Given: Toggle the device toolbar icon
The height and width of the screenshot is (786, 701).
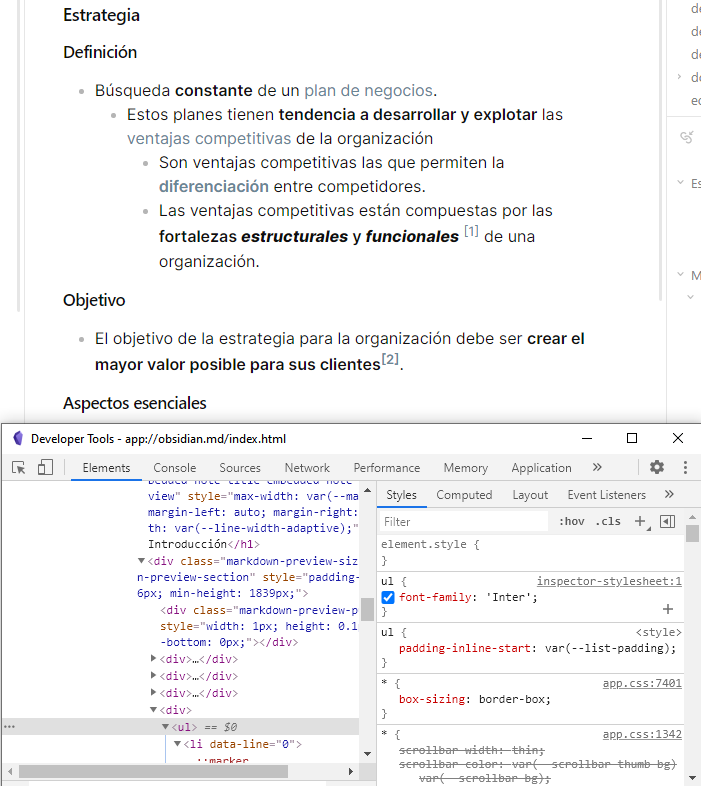Looking at the screenshot, I should click(x=45, y=468).
